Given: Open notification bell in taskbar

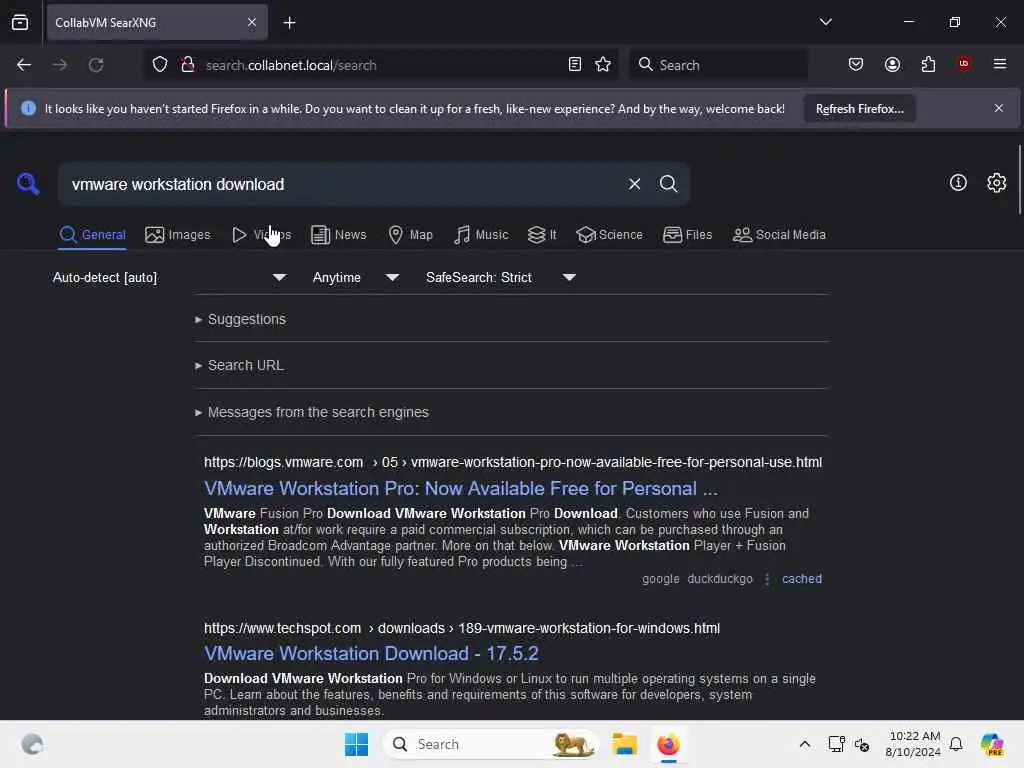Looking at the screenshot, I should [955, 744].
